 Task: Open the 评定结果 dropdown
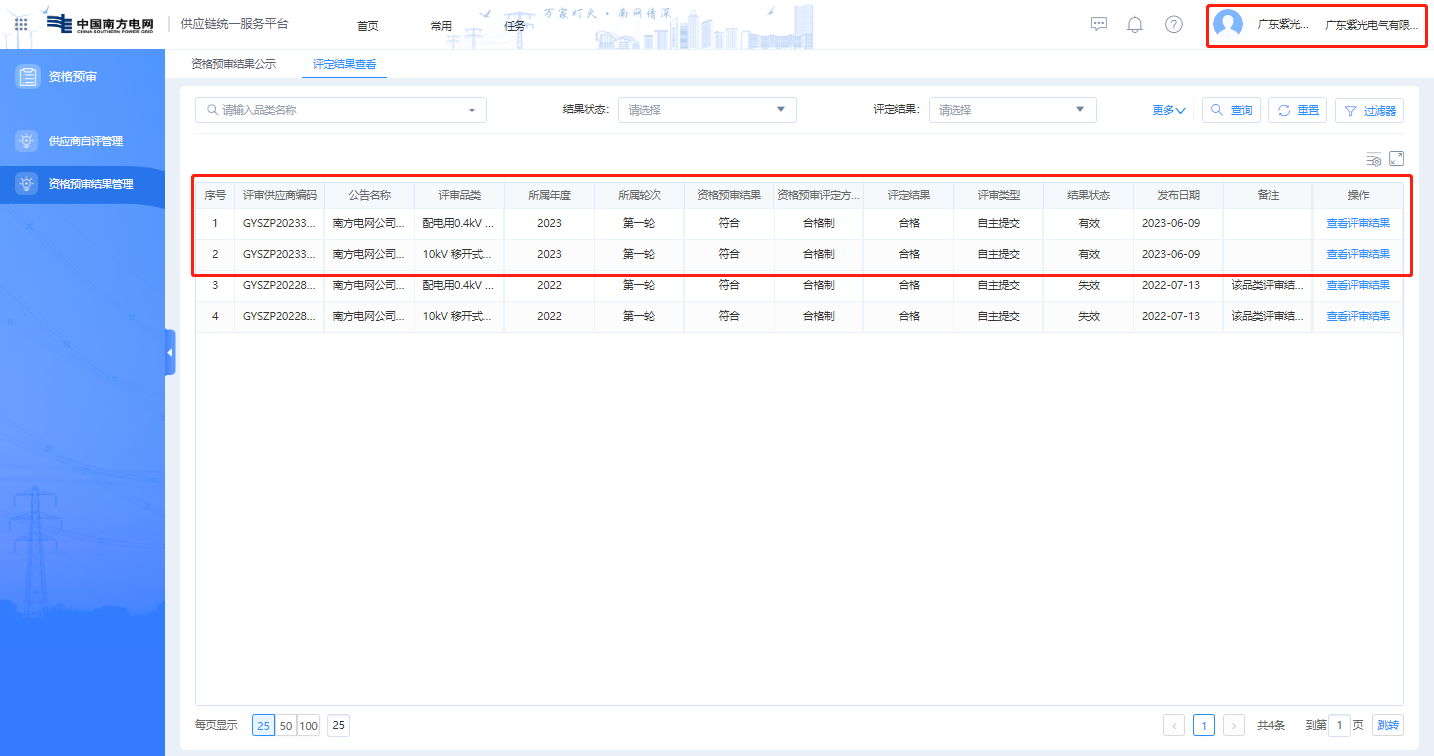[x=1012, y=110]
